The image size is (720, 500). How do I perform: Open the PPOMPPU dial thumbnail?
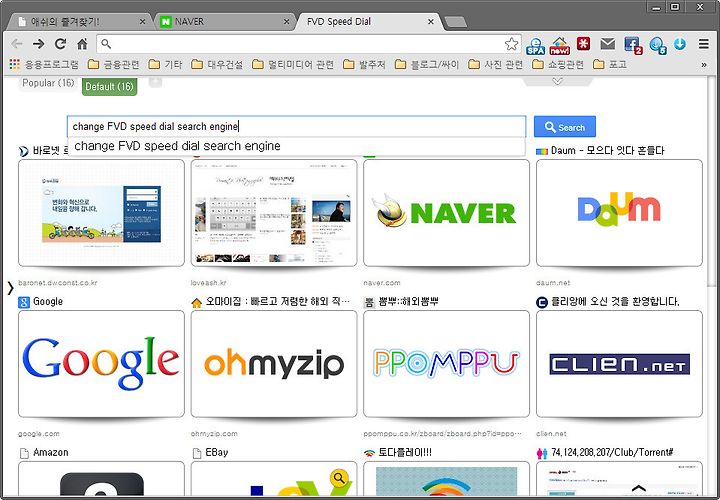pos(446,364)
